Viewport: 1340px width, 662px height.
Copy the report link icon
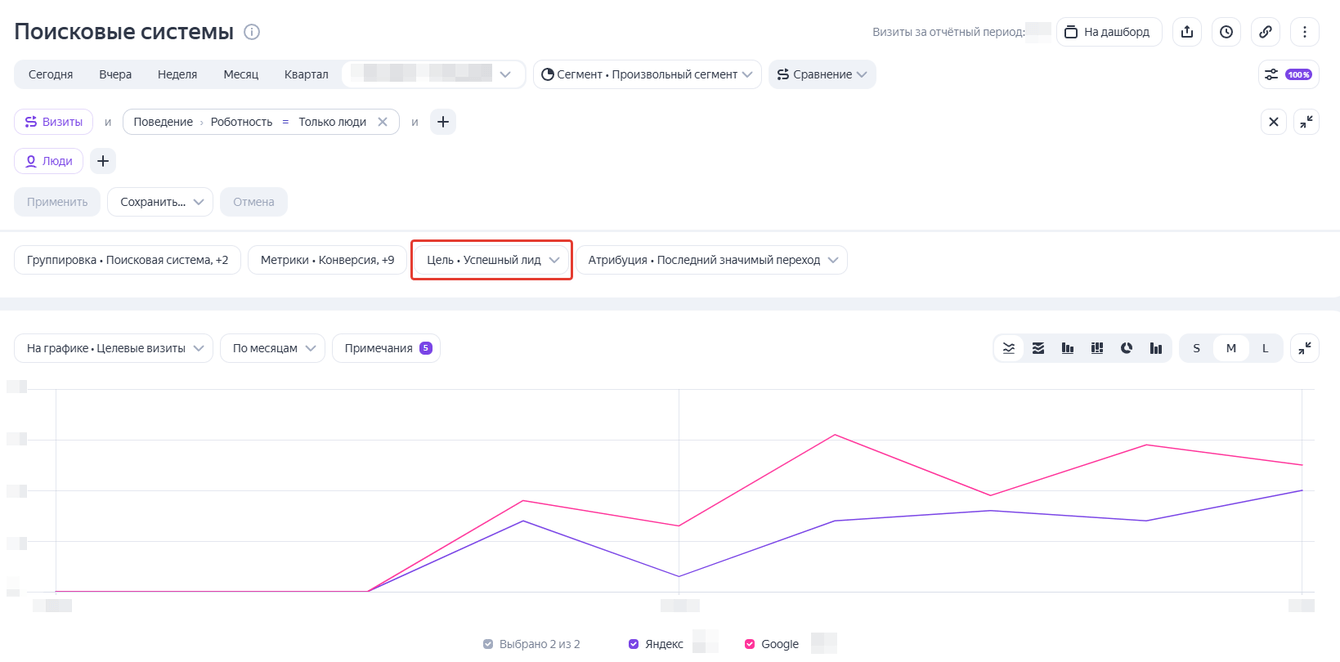pos(1265,32)
